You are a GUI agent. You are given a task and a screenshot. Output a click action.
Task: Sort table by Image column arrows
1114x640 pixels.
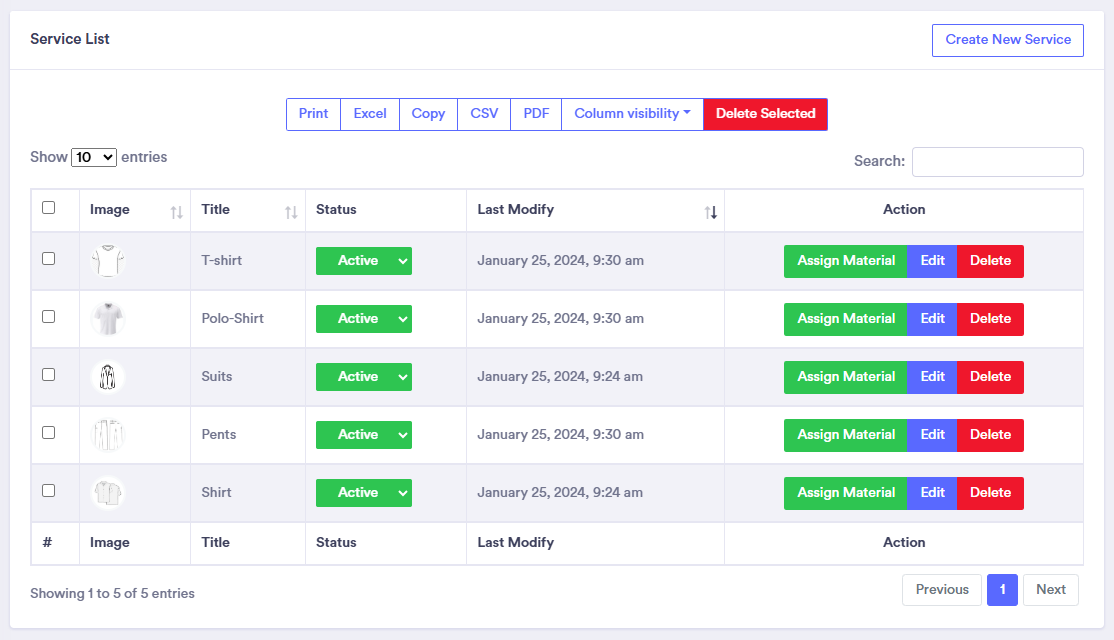point(176,211)
